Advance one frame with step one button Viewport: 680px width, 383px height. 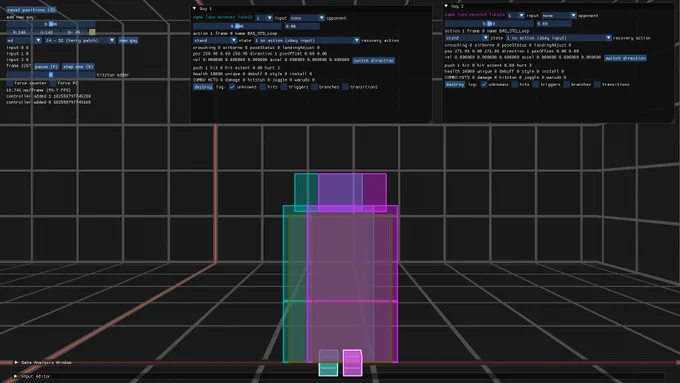[x=78, y=67]
